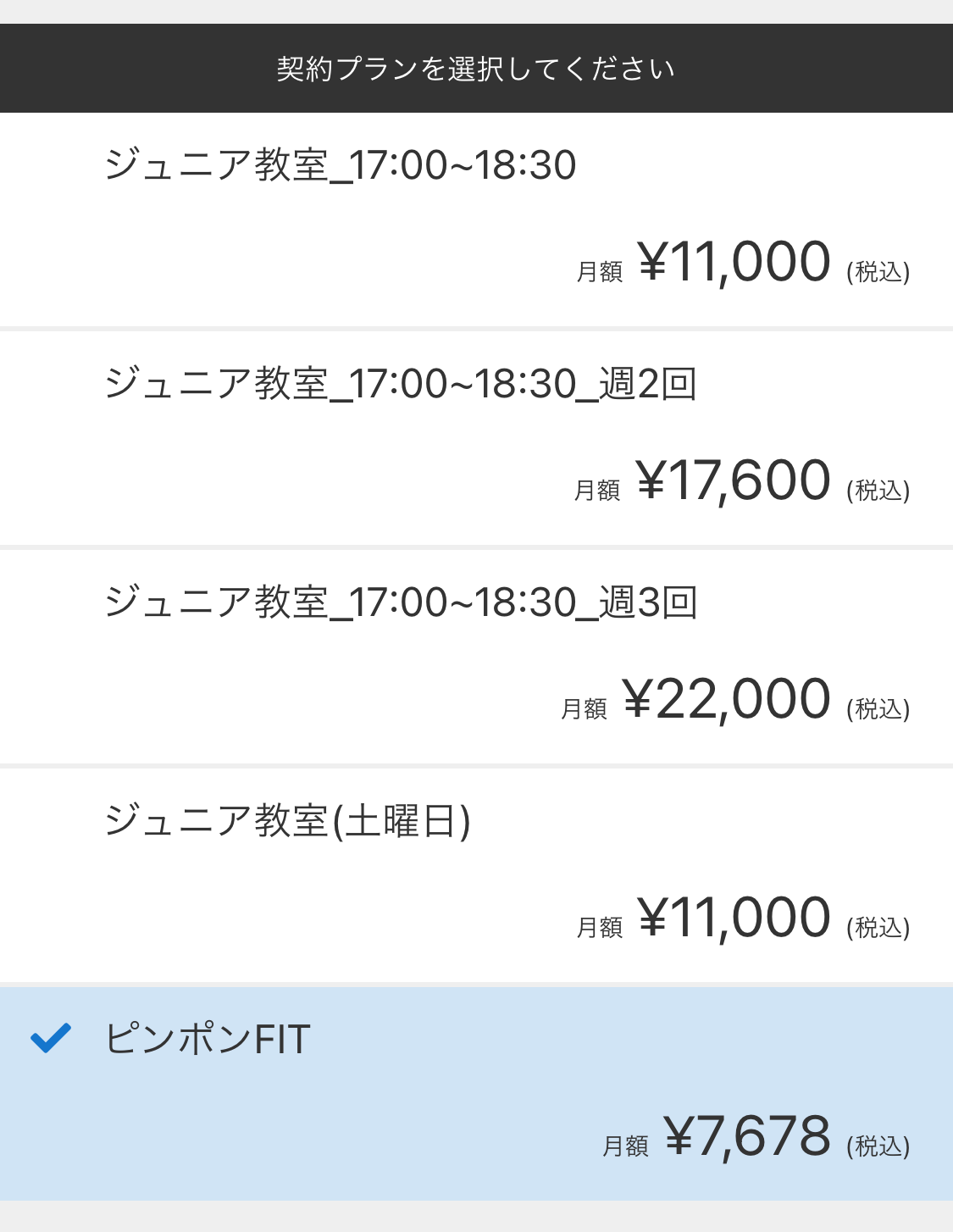Click 月額 label in 週2回 row
This screenshot has height=1232, width=953.
(597, 491)
